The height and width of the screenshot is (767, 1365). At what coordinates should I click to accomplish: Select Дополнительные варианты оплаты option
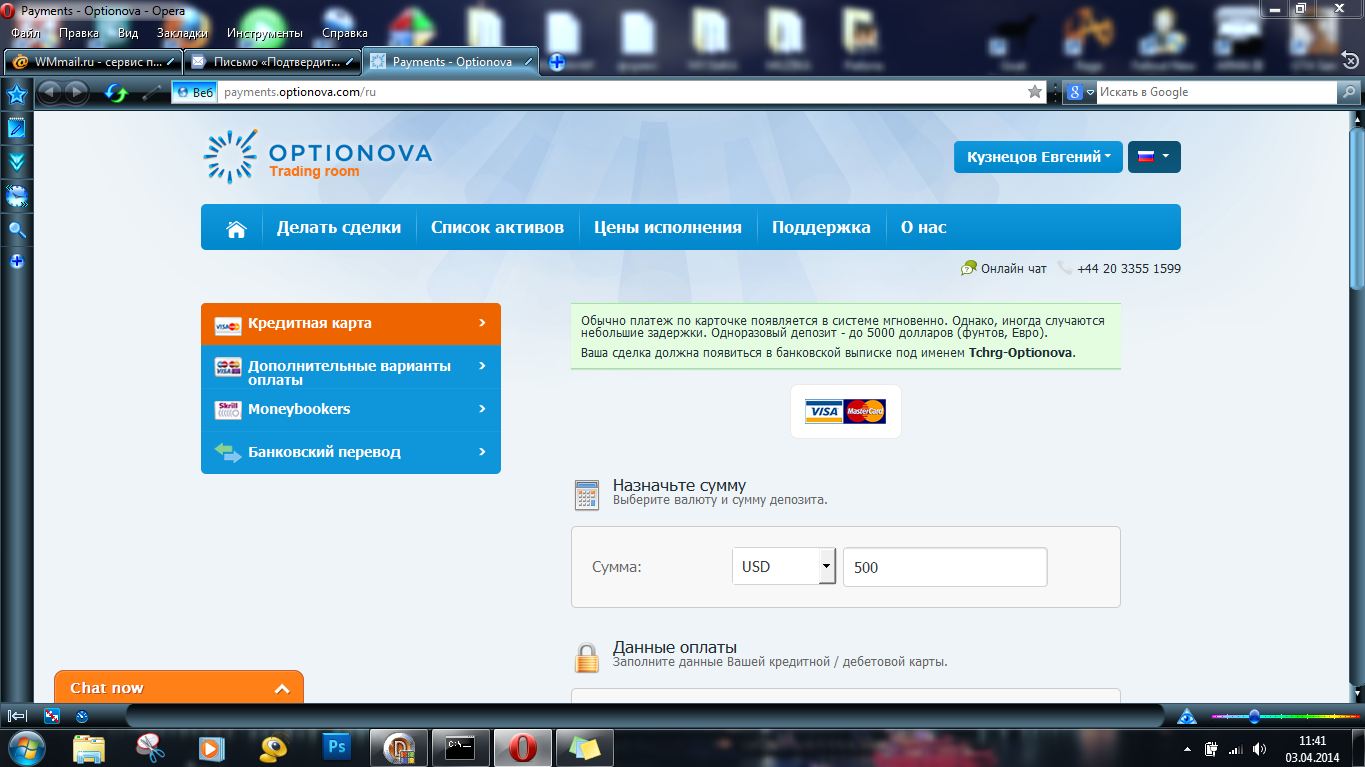[x=351, y=367]
